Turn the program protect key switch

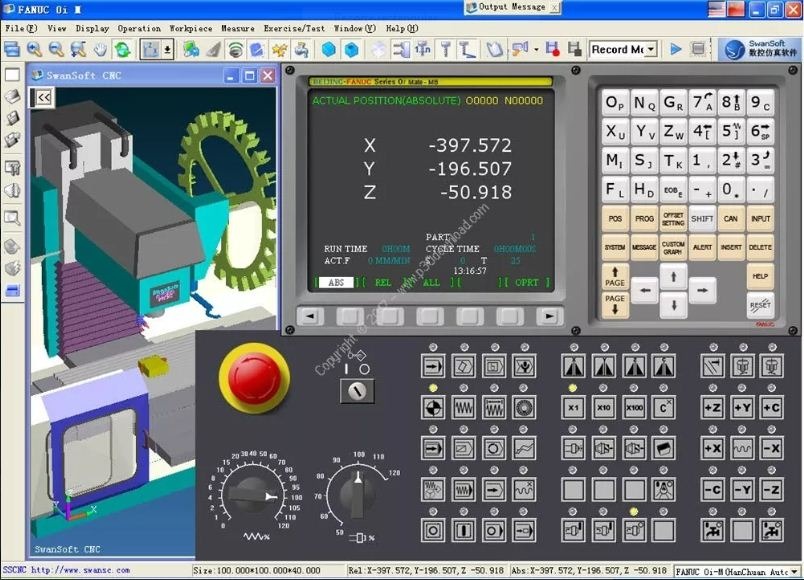tap(357, 391)
